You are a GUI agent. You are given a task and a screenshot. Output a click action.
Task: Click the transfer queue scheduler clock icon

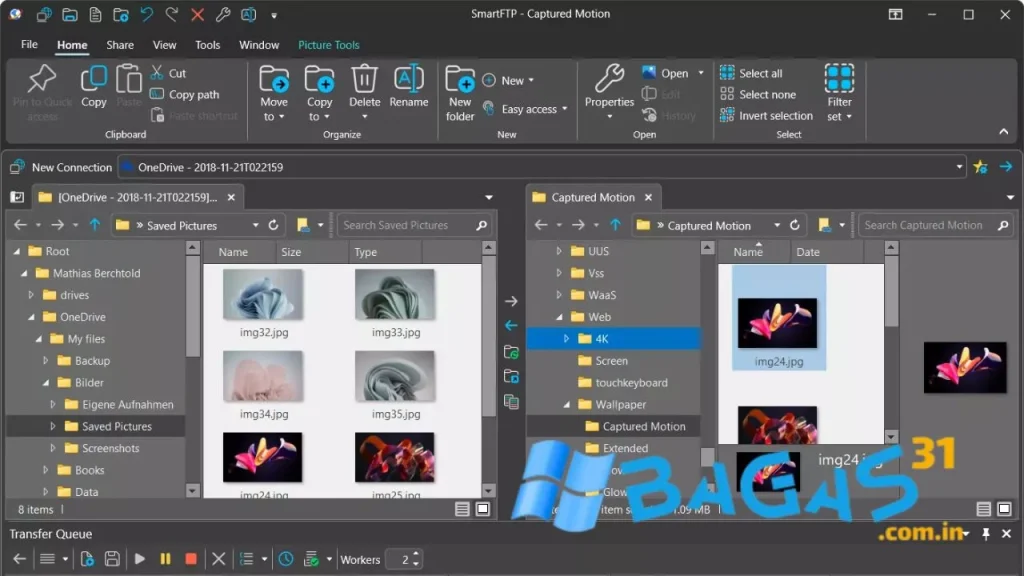tap(285, 559)
